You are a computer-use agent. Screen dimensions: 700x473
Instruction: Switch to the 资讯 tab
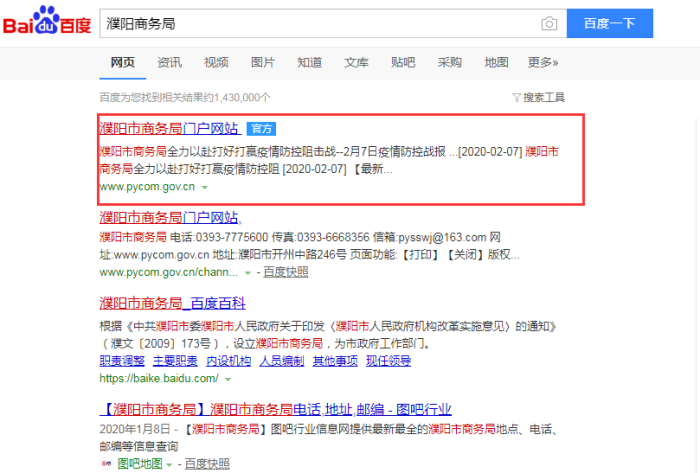point(169,62)
